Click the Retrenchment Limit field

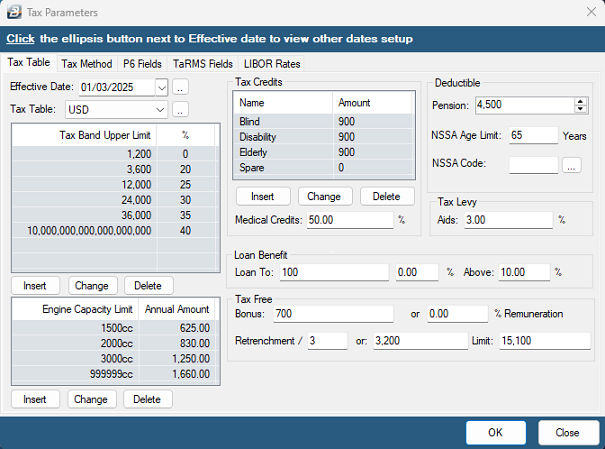click(x=545, y=341)
